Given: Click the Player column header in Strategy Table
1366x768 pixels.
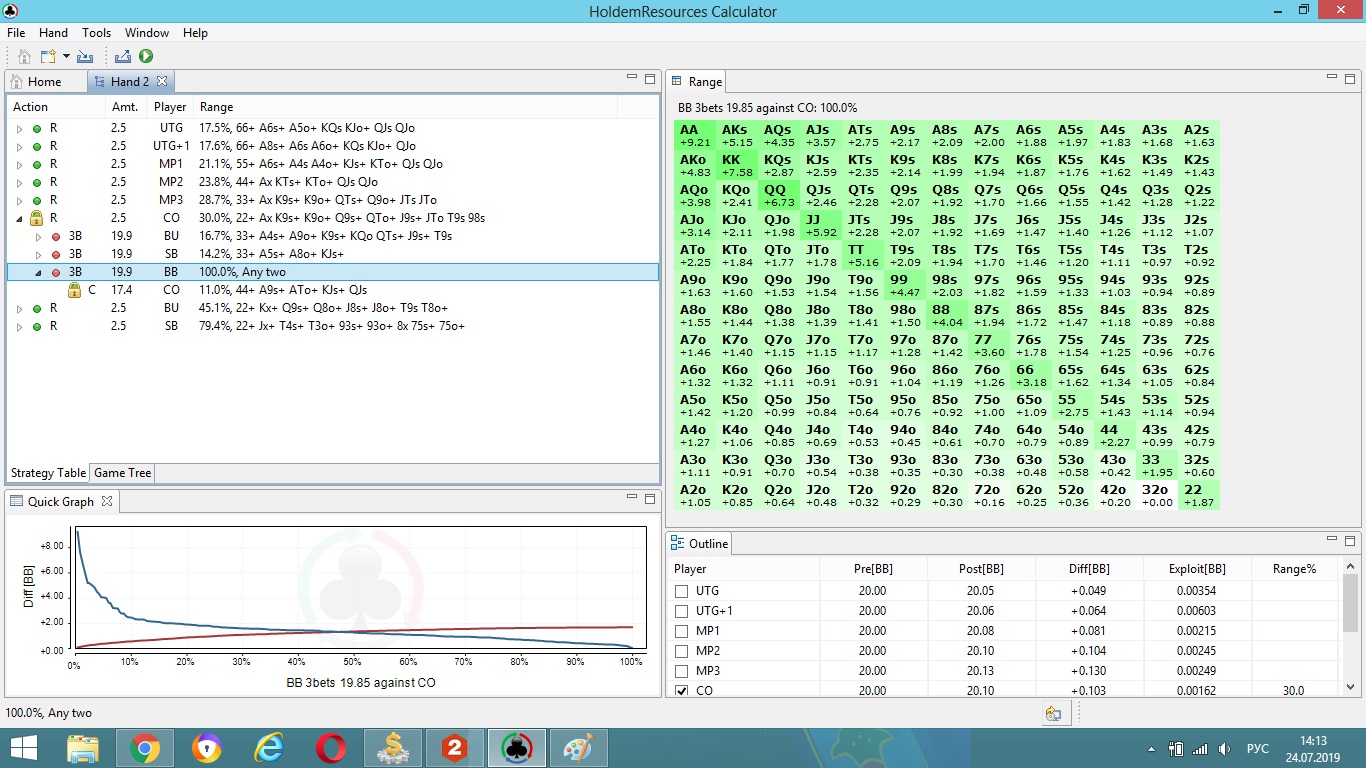Looking at the screenshot, I should pos(170,107).
